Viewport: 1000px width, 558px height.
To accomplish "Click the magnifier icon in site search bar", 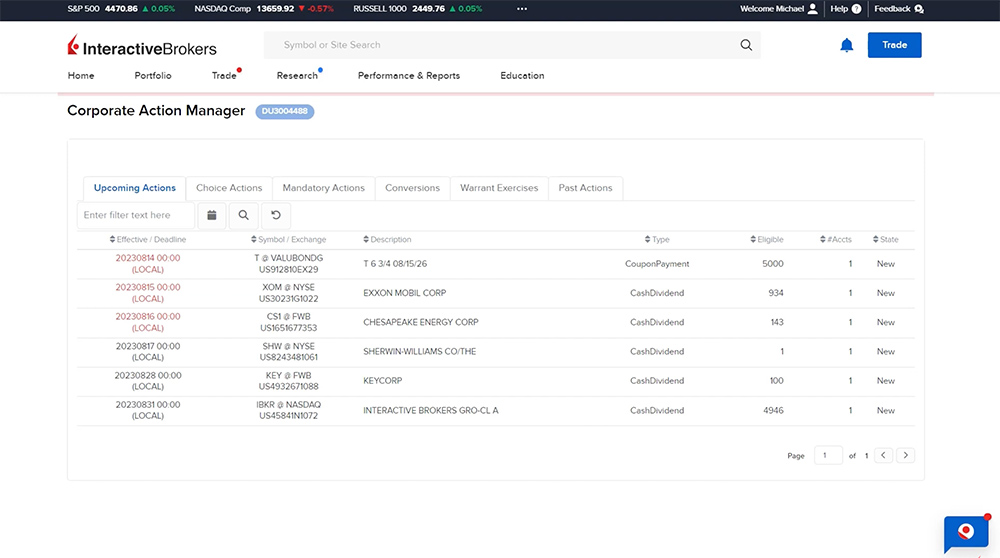I will pos(745,45).
